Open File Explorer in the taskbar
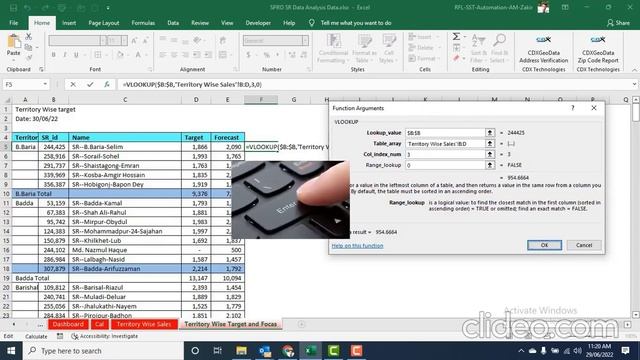The width and height of the screenshot is (640, 360). point(241,351)
